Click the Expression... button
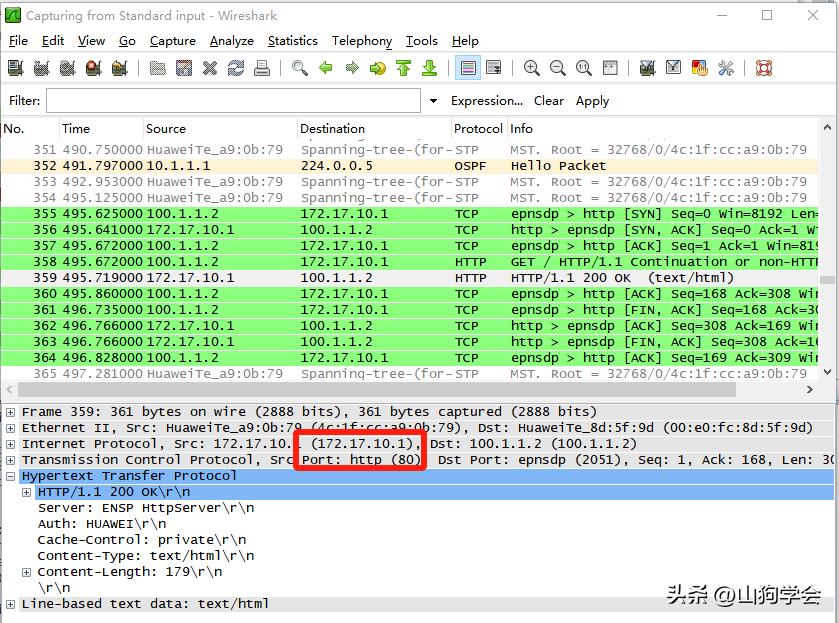This screenshot has width=839, height=623. tap(486, 101)
